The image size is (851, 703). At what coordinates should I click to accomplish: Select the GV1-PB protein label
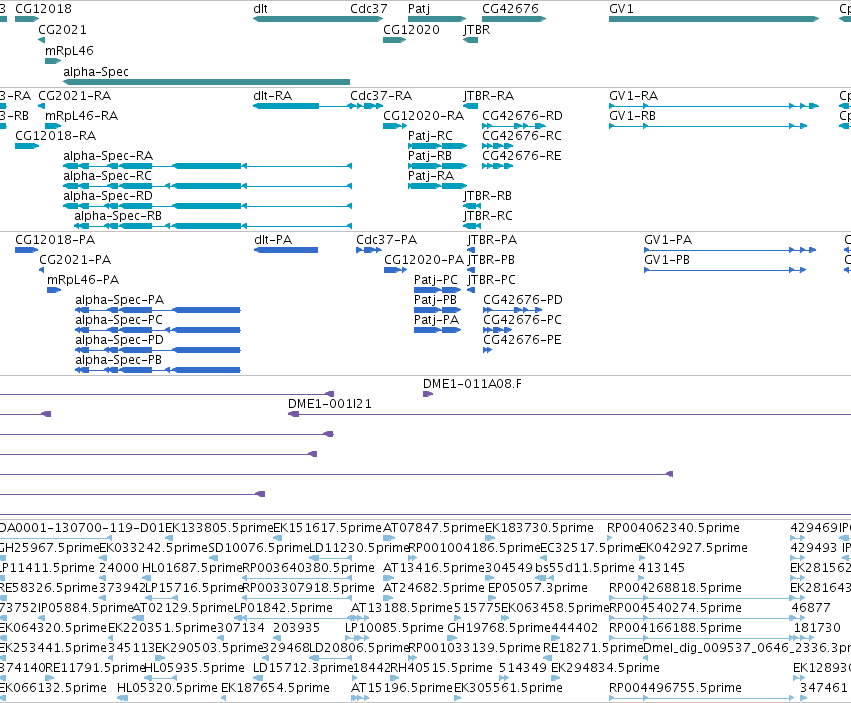point(666,260)
